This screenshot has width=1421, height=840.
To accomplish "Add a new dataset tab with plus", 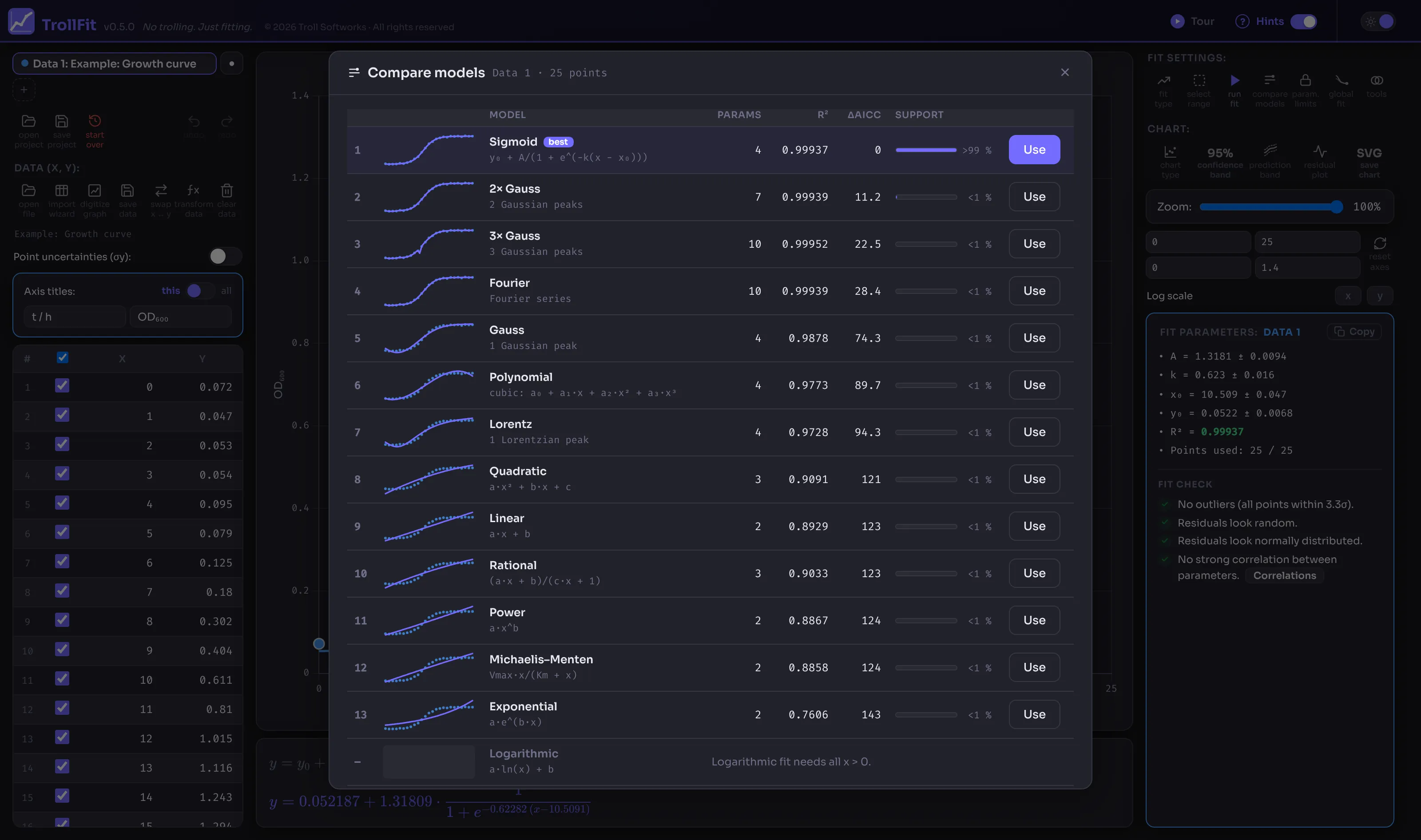I will (24, 90).
